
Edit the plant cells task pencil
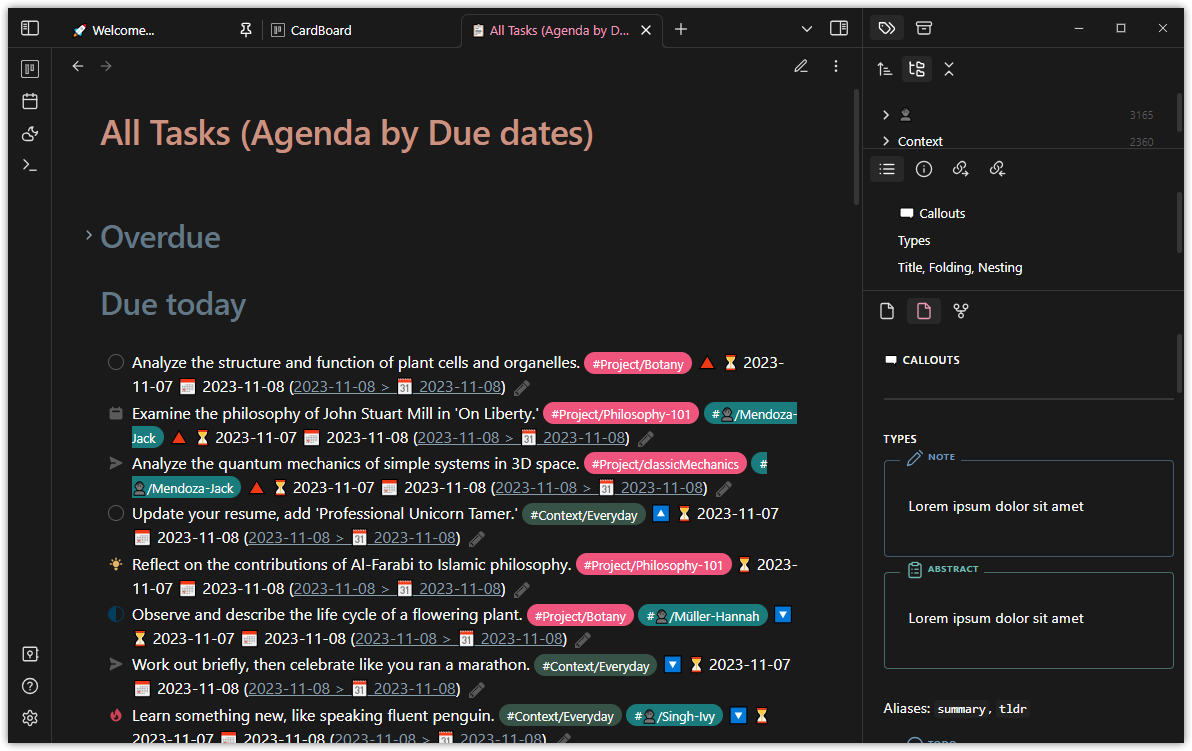522,388
